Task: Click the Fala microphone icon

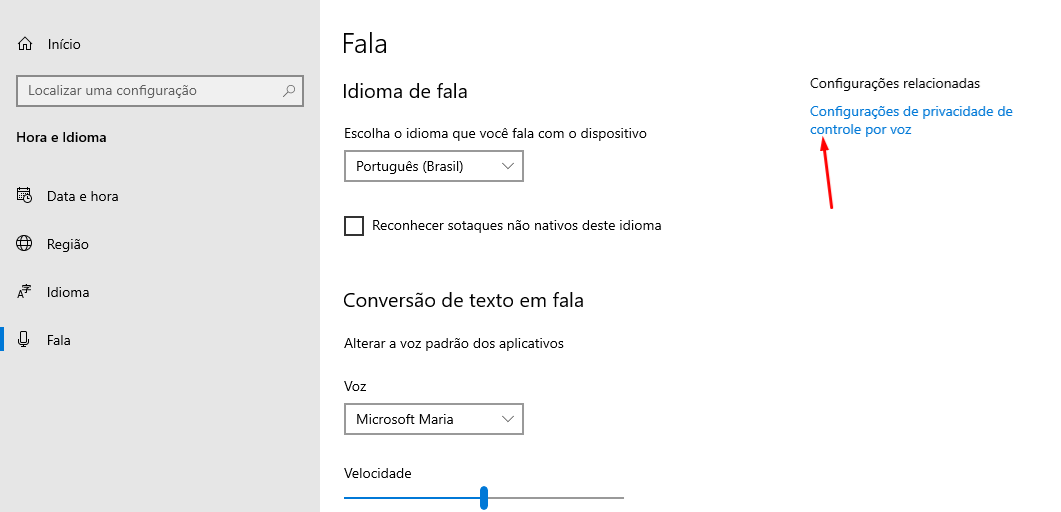Action: 25,340
